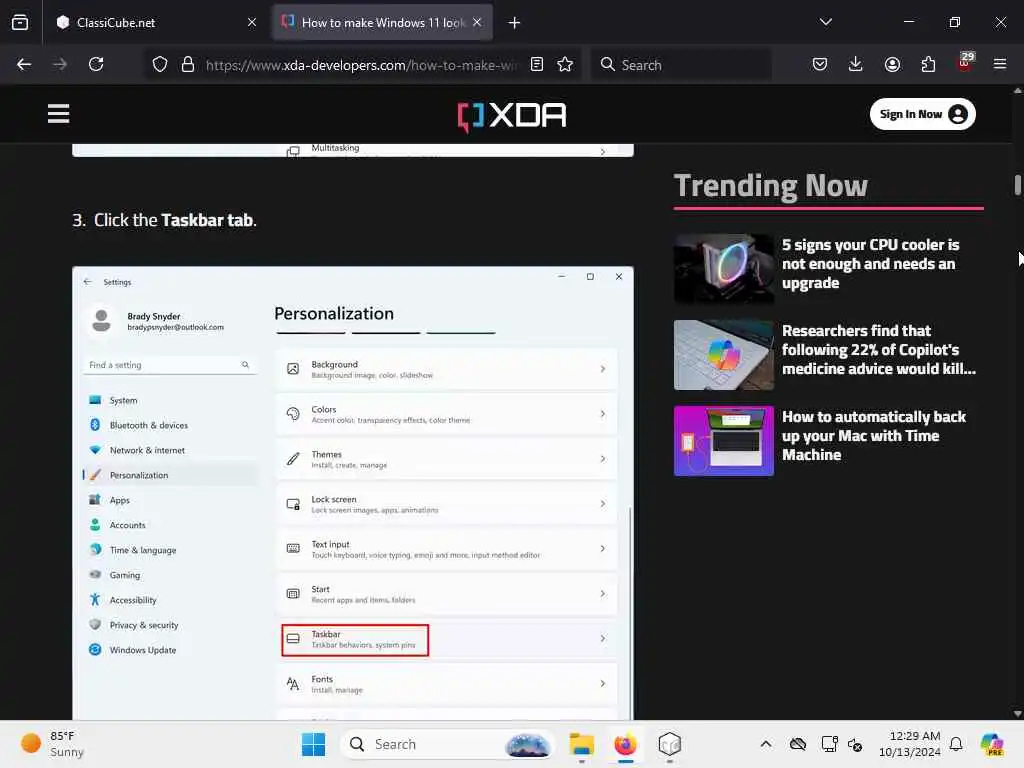Click the CPU cooler thumbnail
This screenshot has width=1024, height=768.
click(x=724, y=268)
